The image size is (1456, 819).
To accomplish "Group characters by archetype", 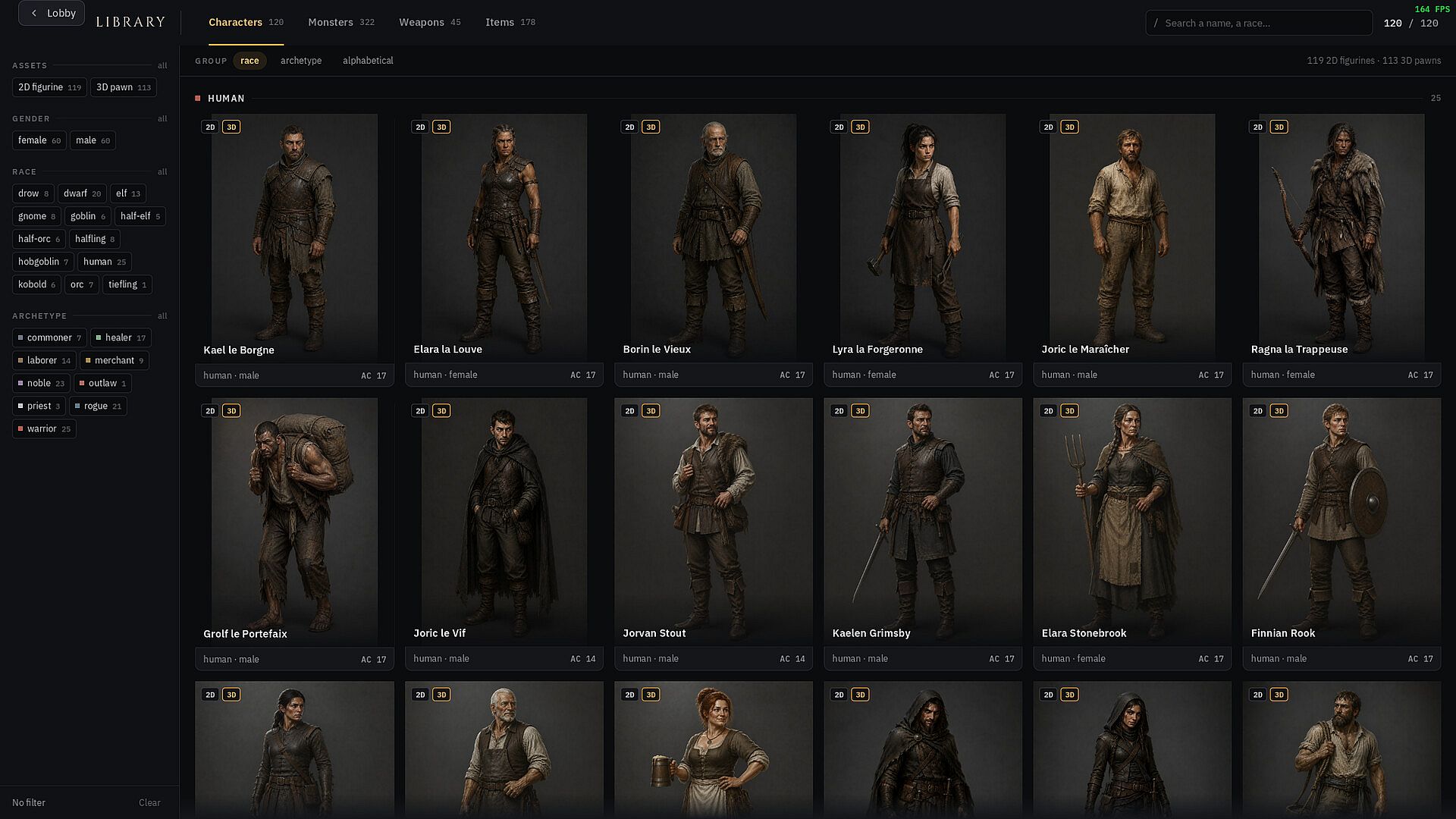I will coord(301,61).
